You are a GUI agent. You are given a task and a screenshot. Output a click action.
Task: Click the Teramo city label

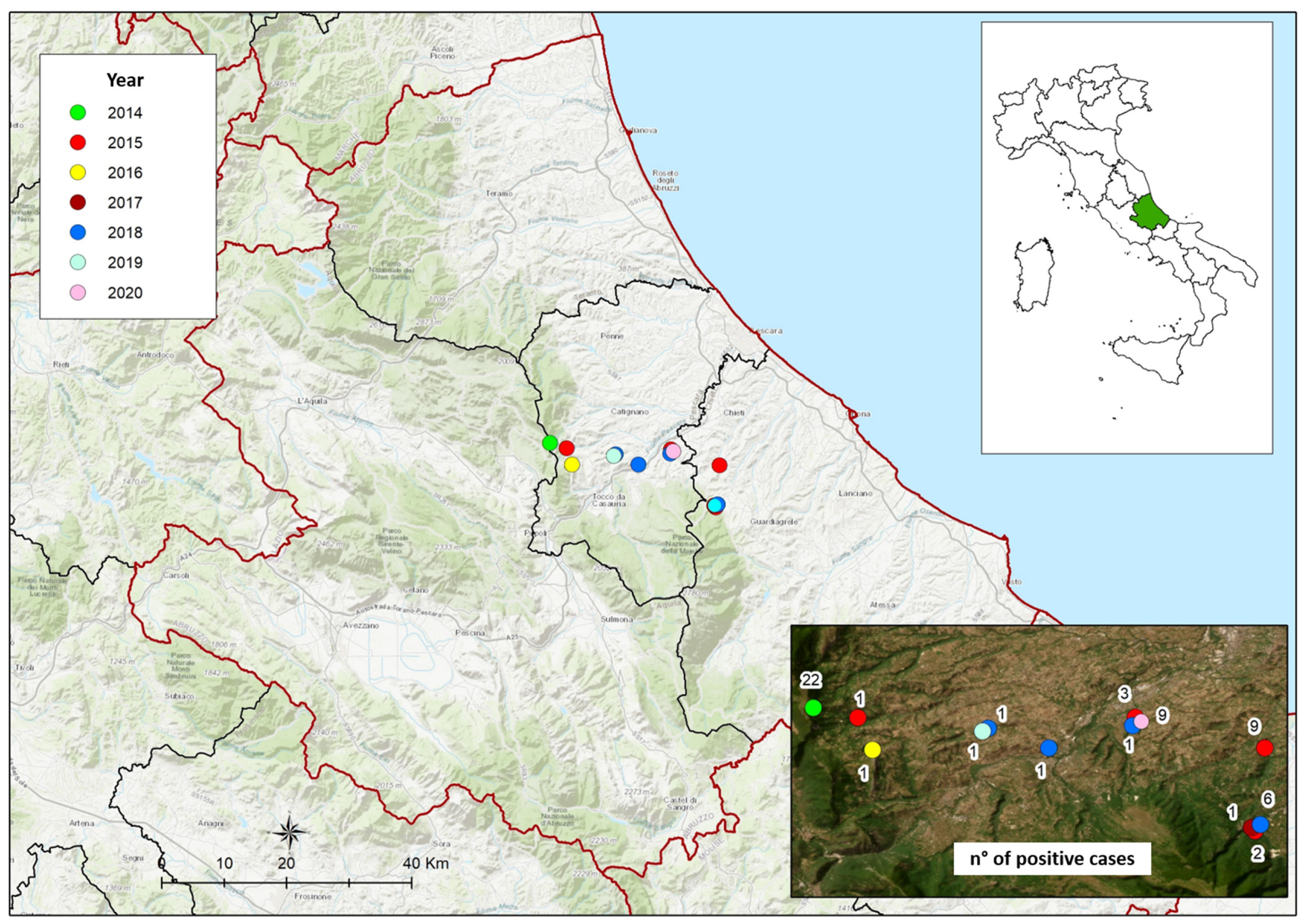(x=499, y=193)
